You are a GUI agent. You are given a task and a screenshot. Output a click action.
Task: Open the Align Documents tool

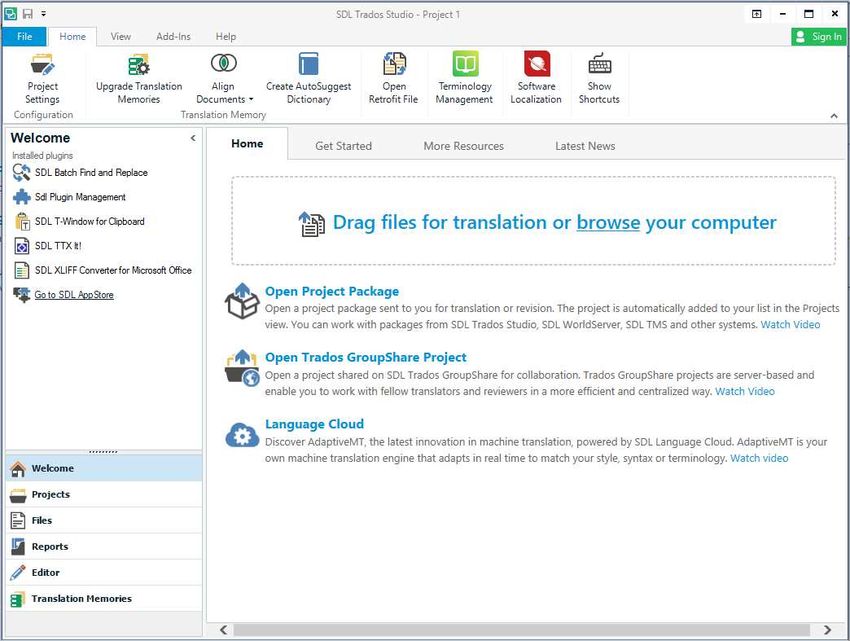click(223, 78)
